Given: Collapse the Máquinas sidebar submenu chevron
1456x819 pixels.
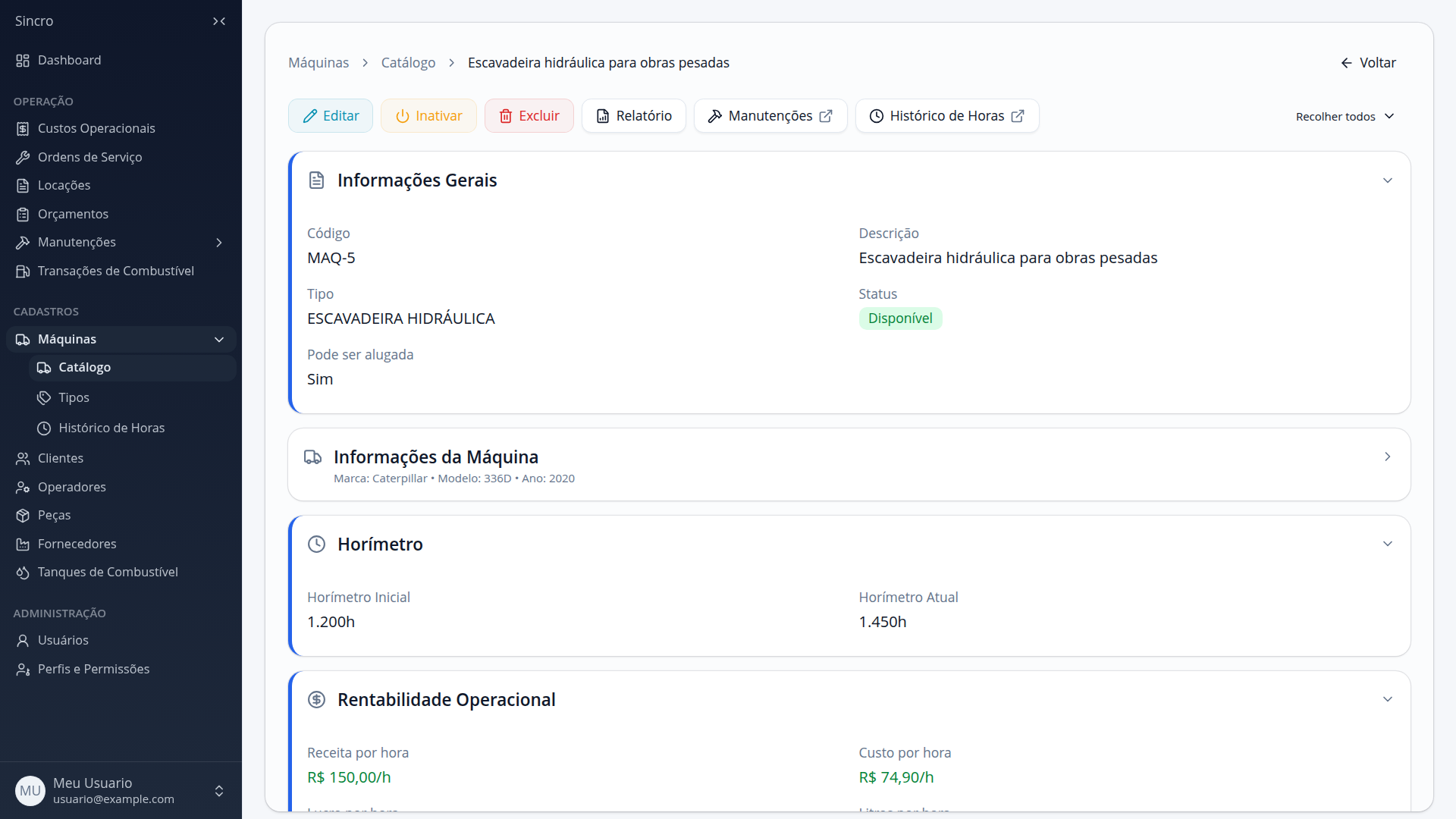Looking at the screenshot, I should 219,340.
